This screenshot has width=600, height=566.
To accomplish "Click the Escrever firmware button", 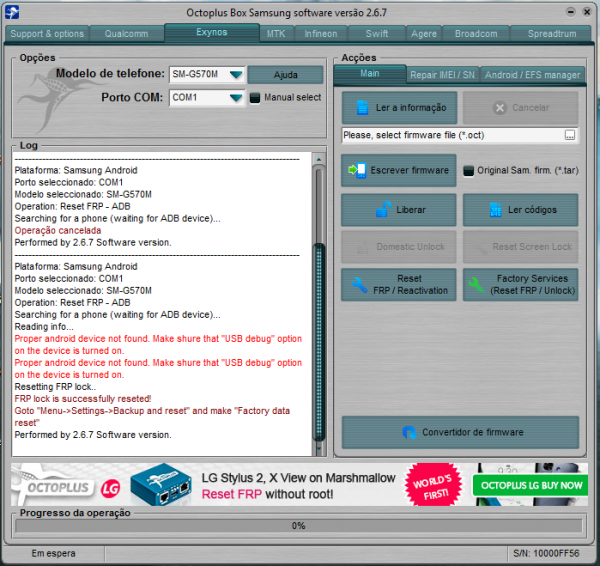I will (x=399, y=170).
